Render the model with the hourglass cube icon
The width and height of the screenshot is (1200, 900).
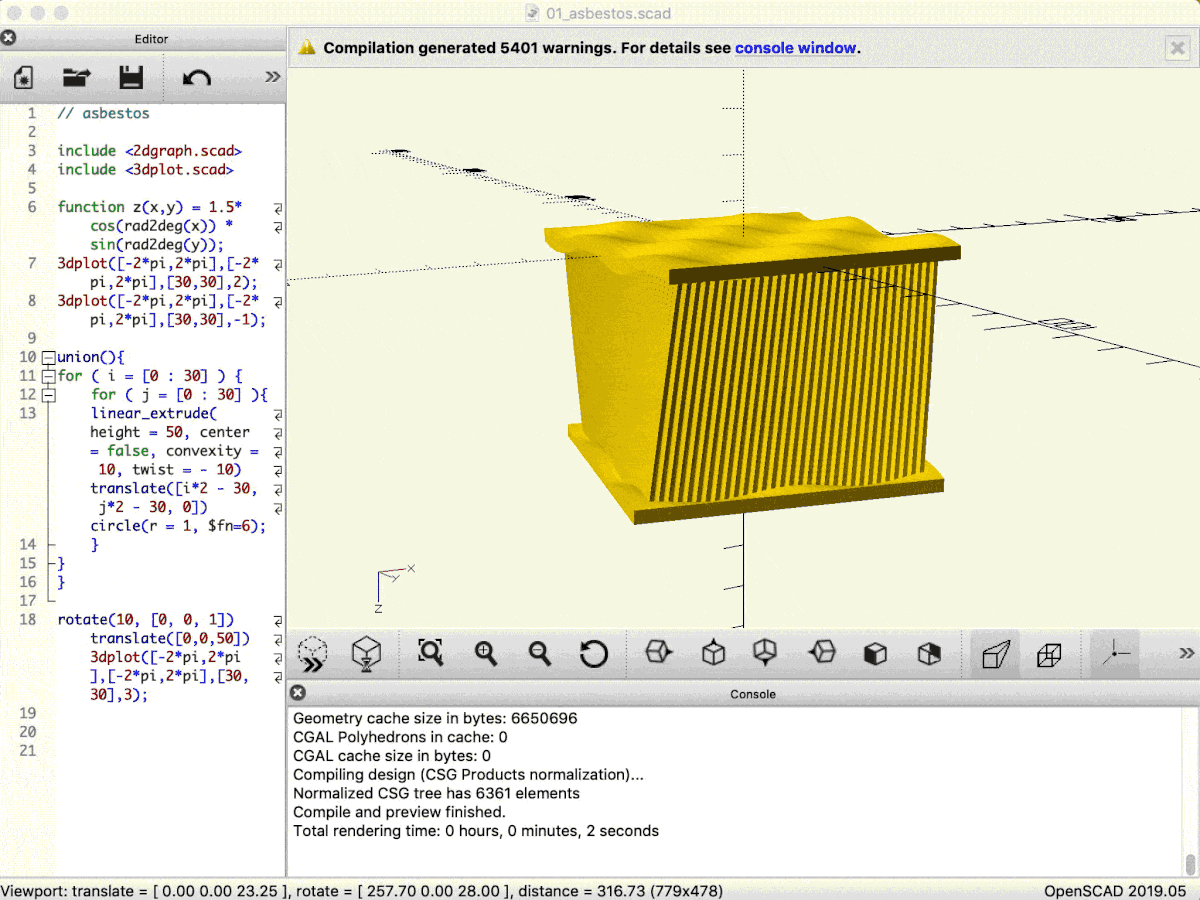(367, 654)
